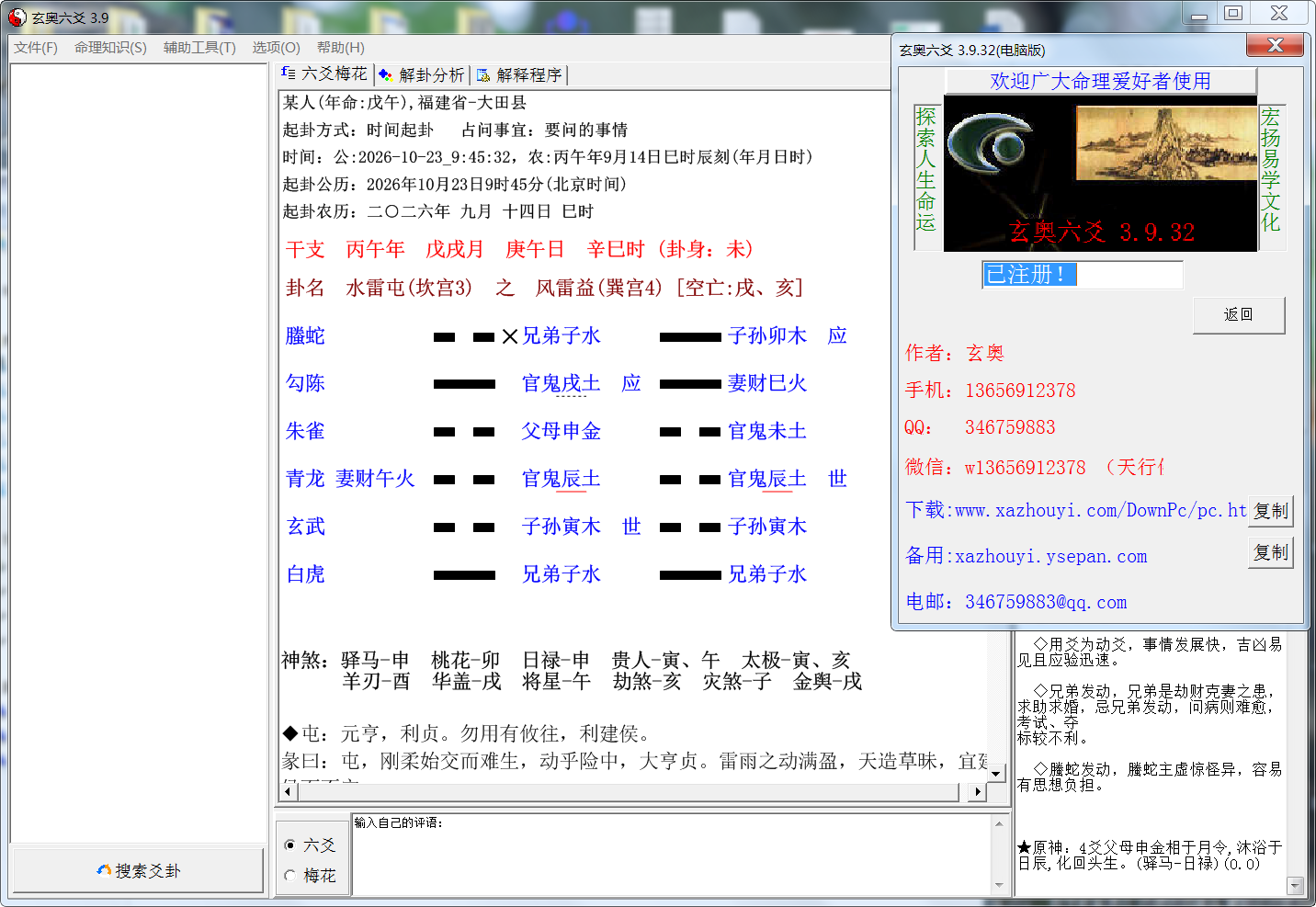Click the 搜索爻卦 button
The height and width of the screenshot is (907, 1316).
click(138, 870)
